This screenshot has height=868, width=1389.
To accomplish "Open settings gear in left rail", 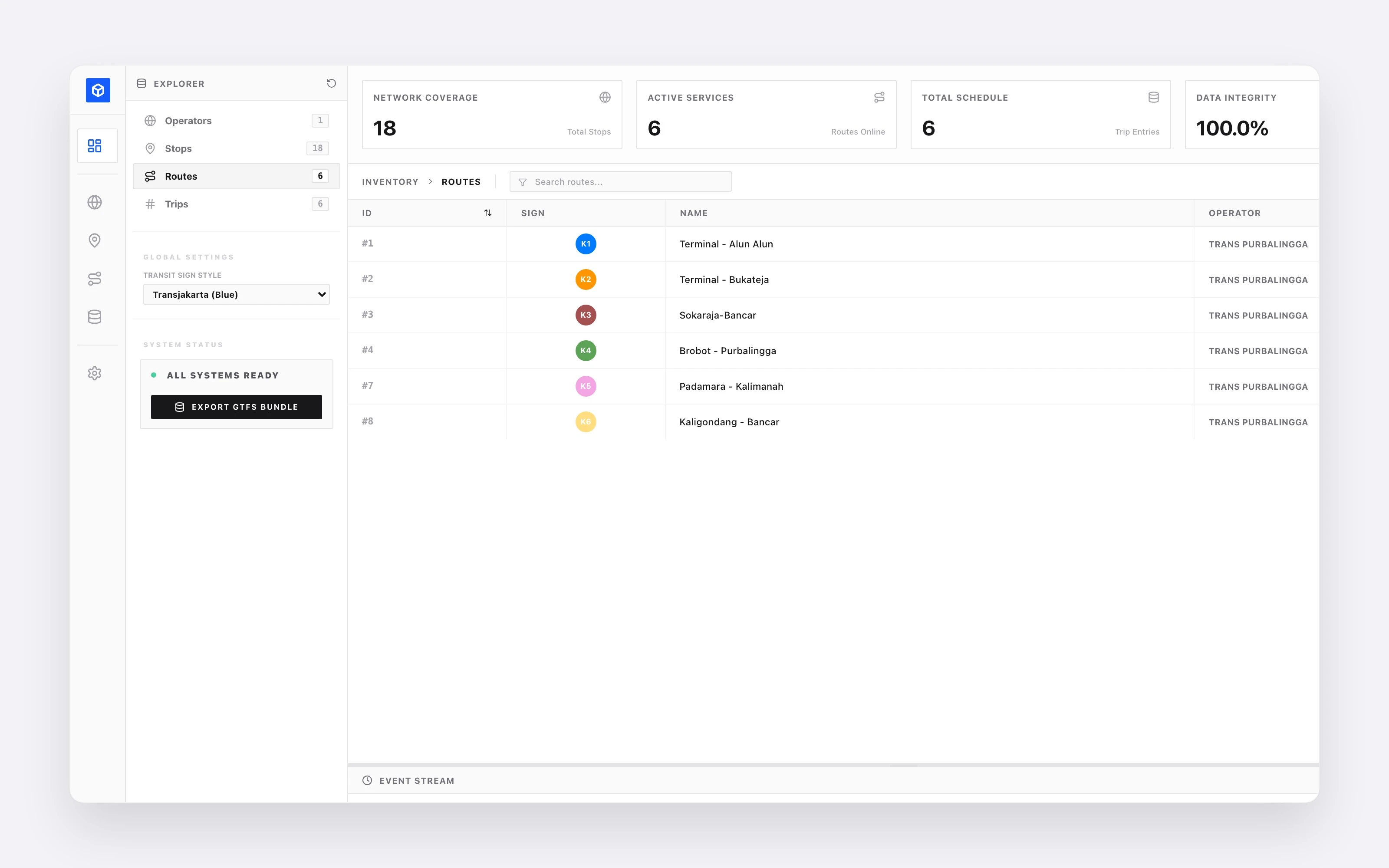I will pyautogui.click(x=95, y=374).
